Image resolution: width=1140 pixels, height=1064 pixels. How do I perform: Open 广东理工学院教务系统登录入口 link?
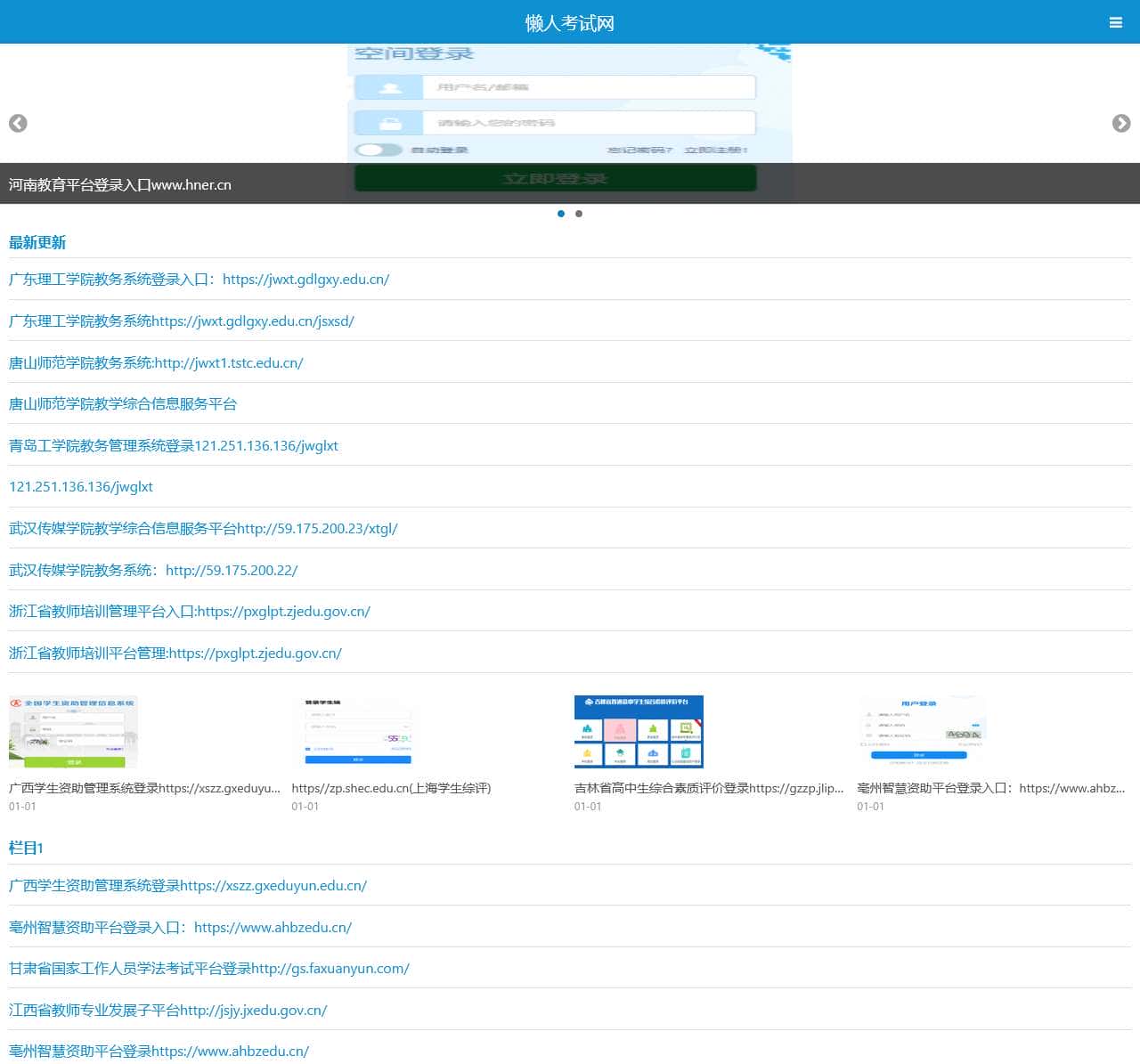[199, 280]
